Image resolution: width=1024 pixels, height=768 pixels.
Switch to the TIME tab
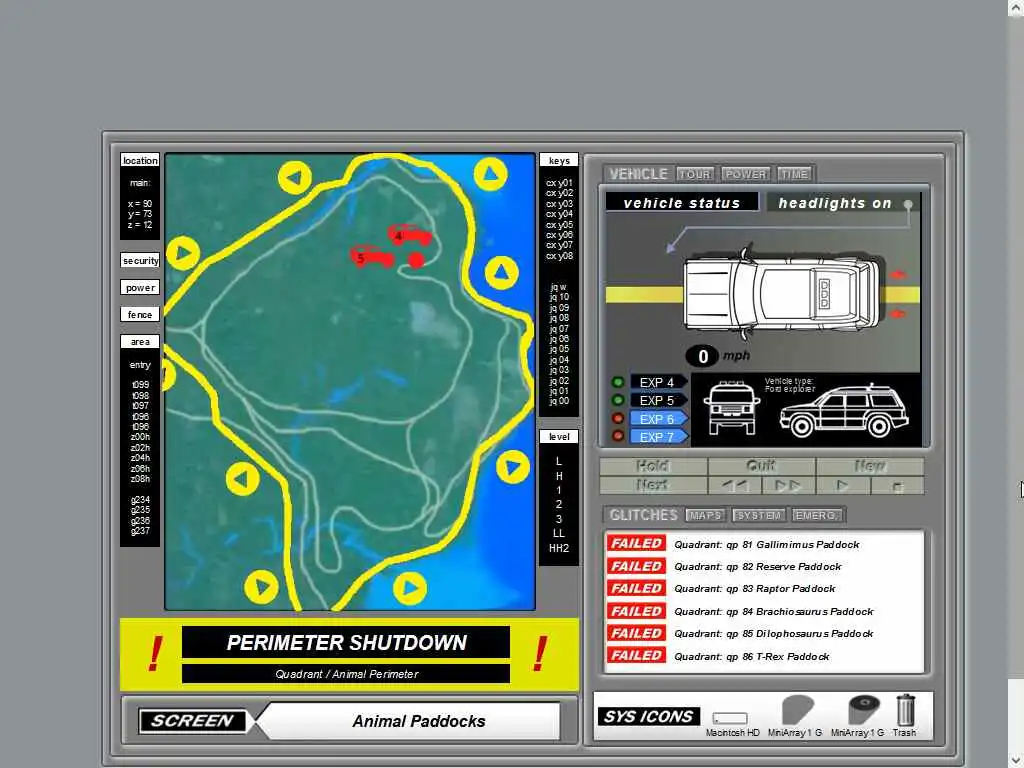point(794,174)
